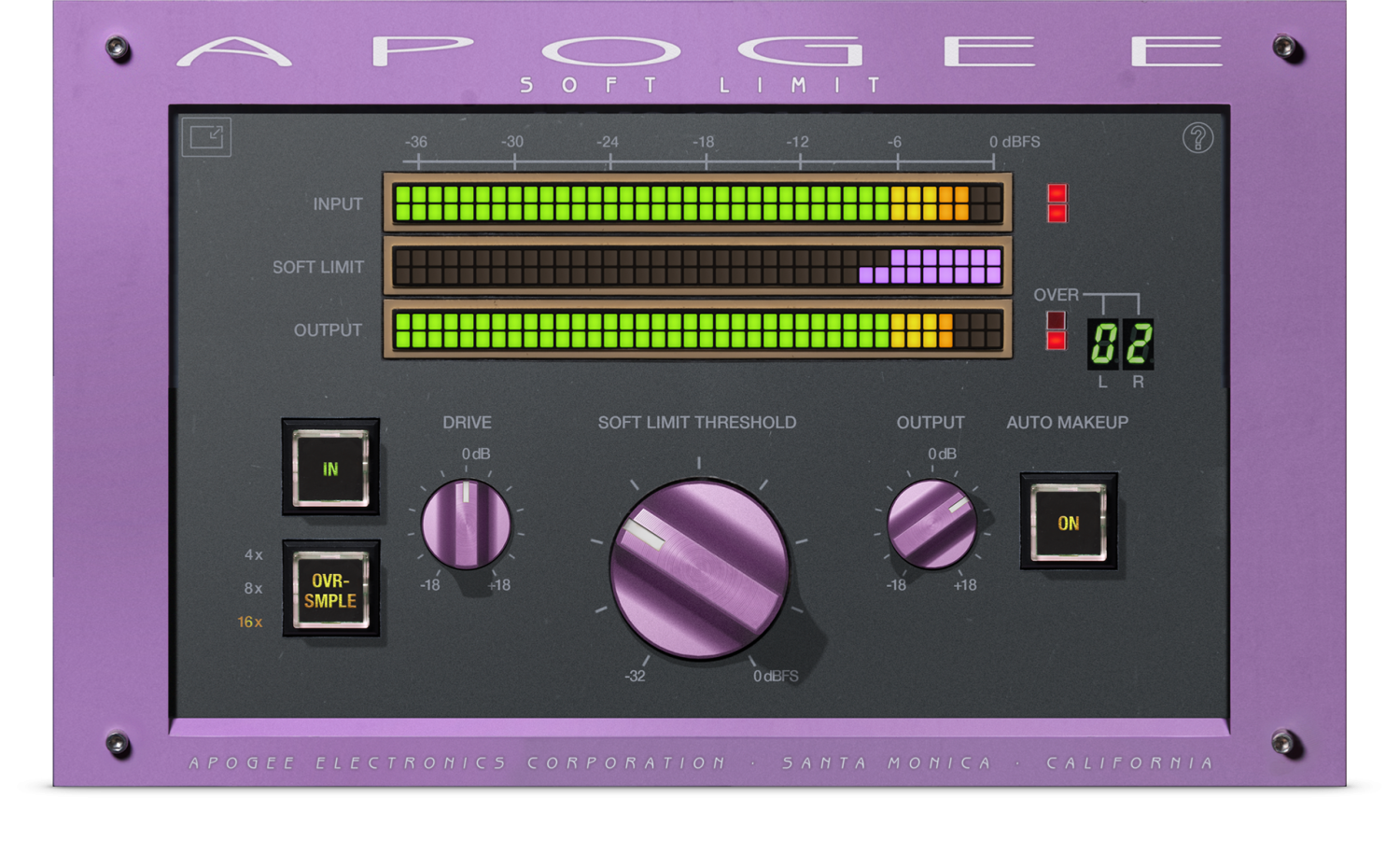Click the OVER label
Viewport: 1400px width, 854px height.
pos(1056,295)
